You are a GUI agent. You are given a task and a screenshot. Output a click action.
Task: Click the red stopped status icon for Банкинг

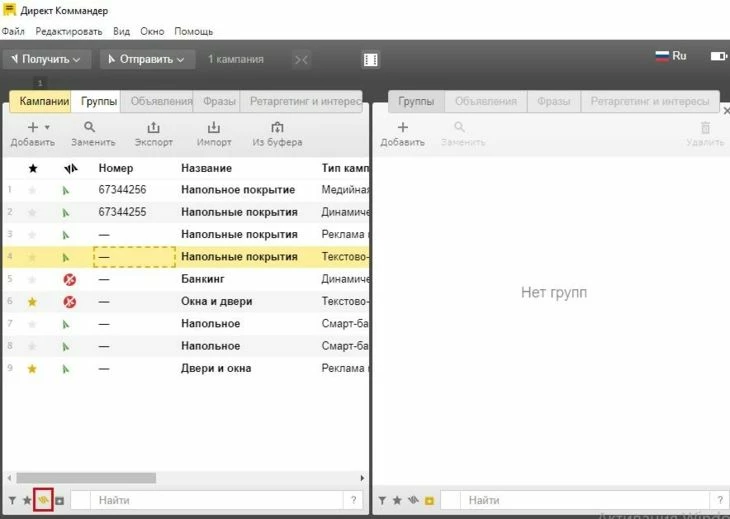tap(69, 279)
